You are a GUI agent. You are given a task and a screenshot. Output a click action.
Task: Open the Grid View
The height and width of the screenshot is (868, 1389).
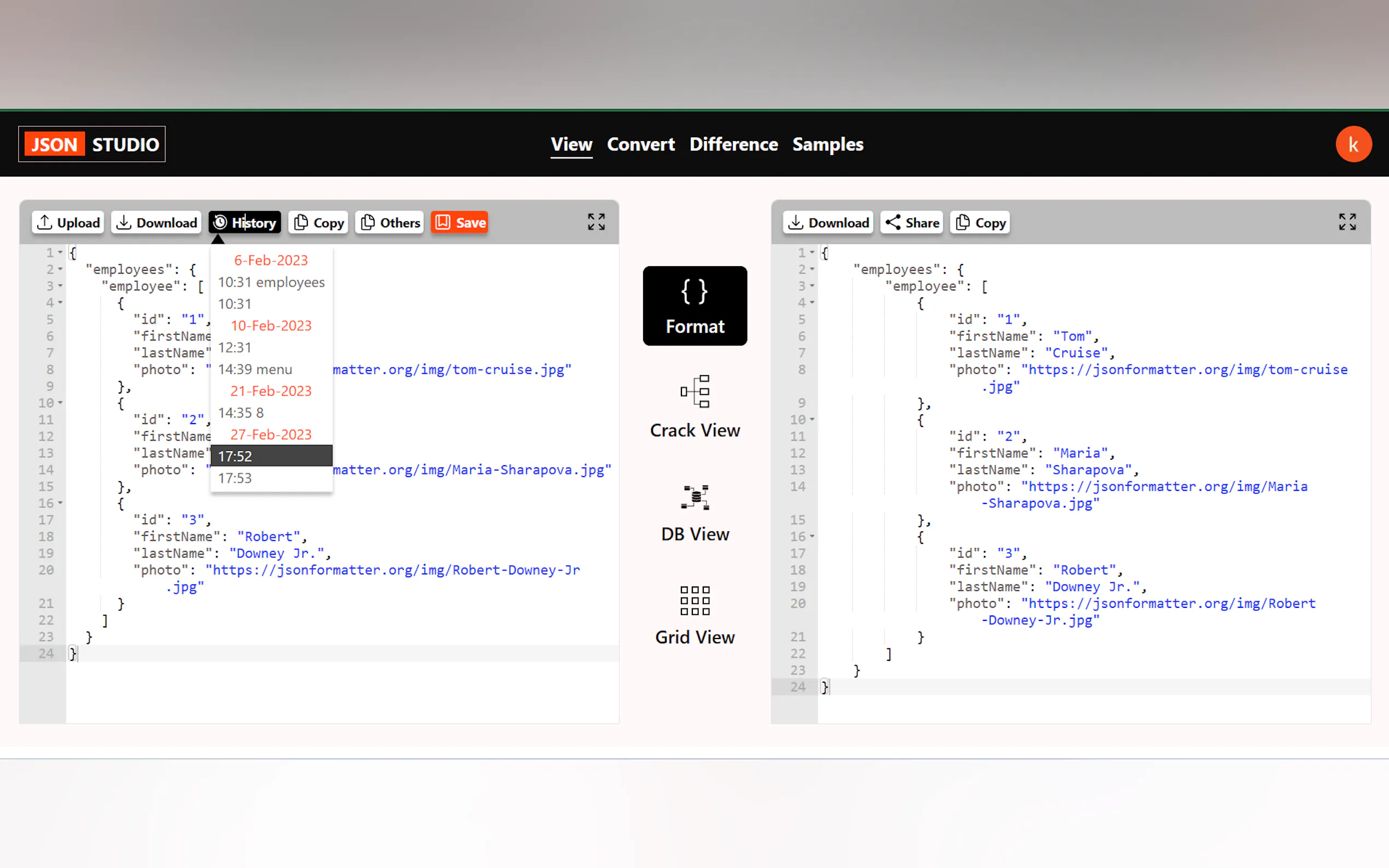coord(694,616)
